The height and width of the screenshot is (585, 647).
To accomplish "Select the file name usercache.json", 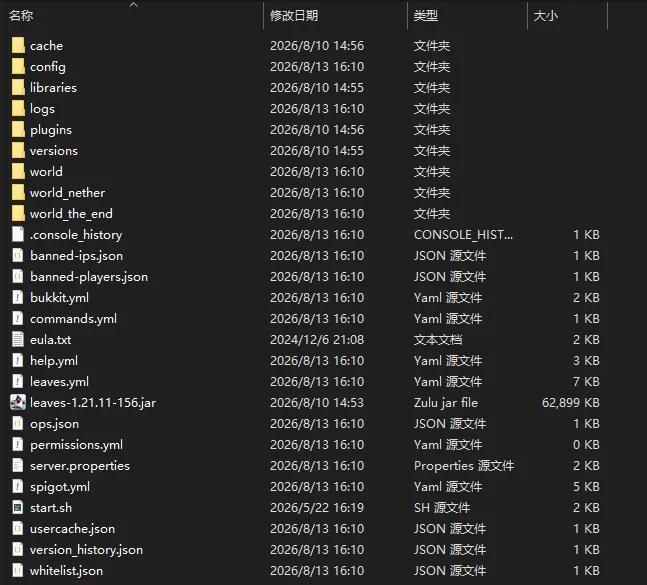I will click(72, 528).
